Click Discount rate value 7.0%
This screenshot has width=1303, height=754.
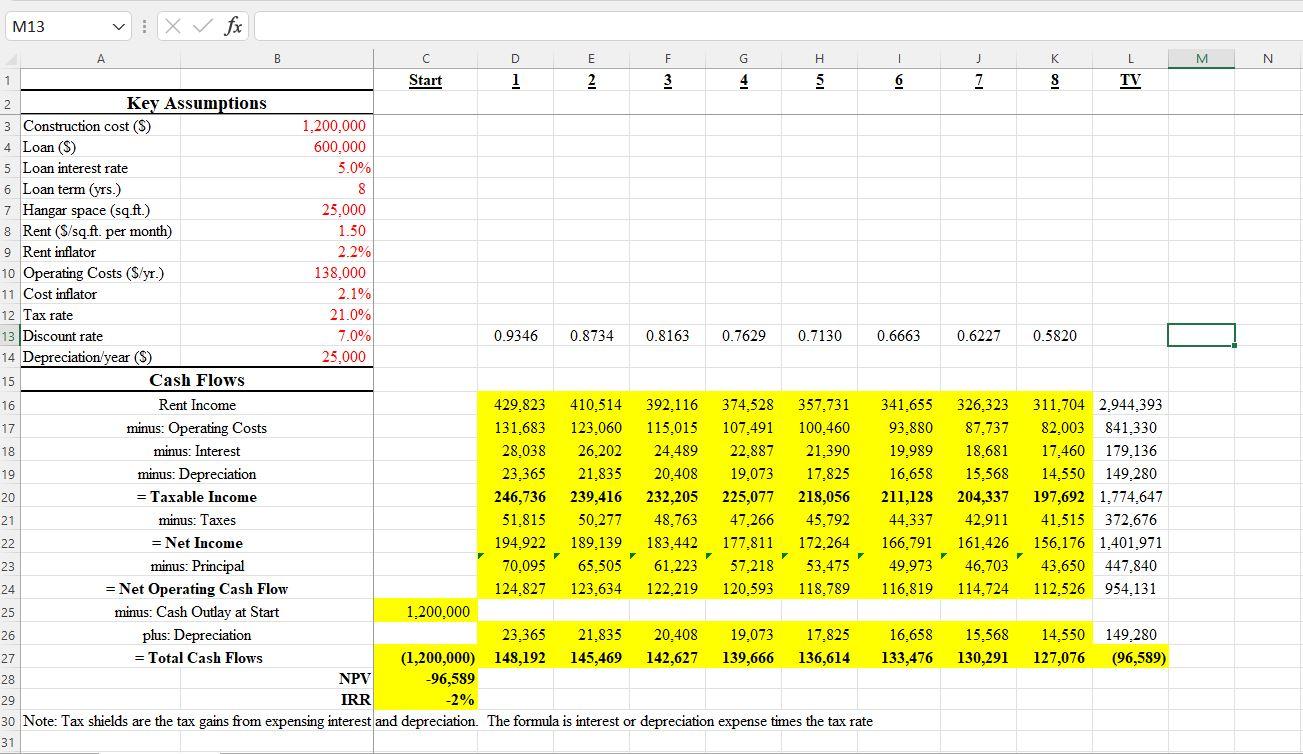pyautogui.click(x=354, y=336)
